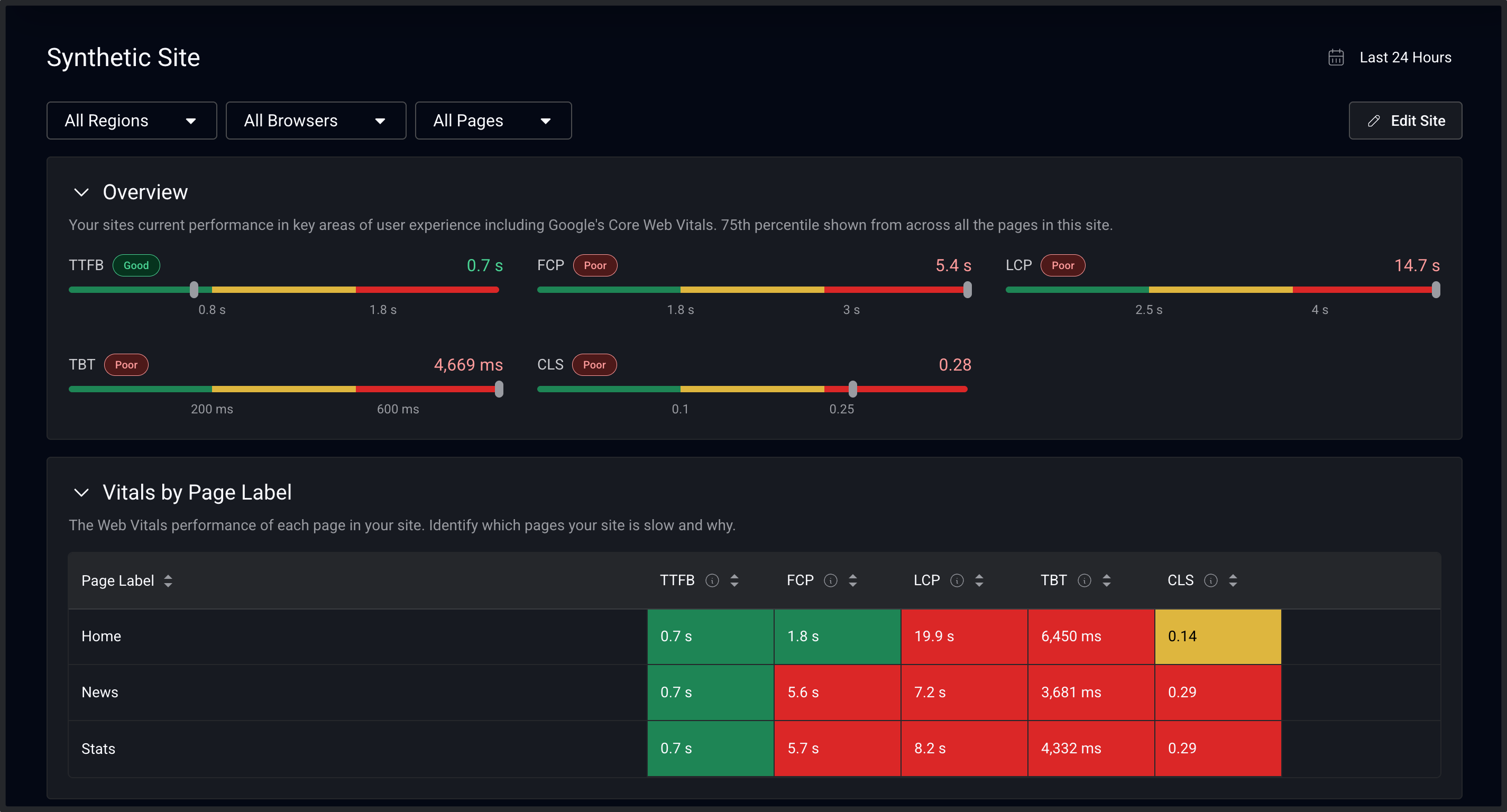Open the All Pages dropdown
The width and height of the screenshot is (1507, 812).
pyautogui.click(x=493, y=121)
